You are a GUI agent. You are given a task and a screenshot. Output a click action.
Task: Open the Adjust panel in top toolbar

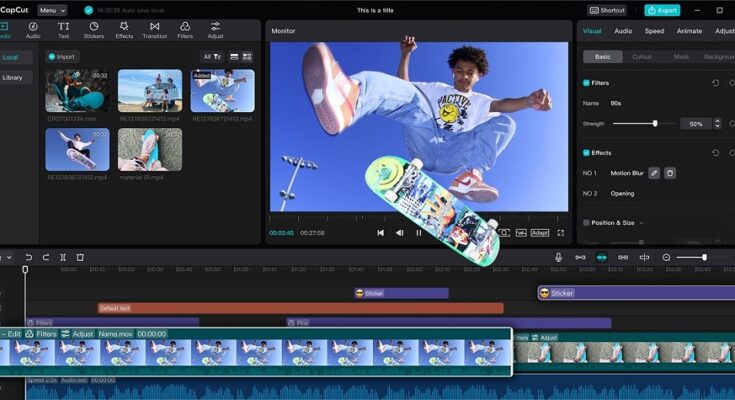(215, 30)
